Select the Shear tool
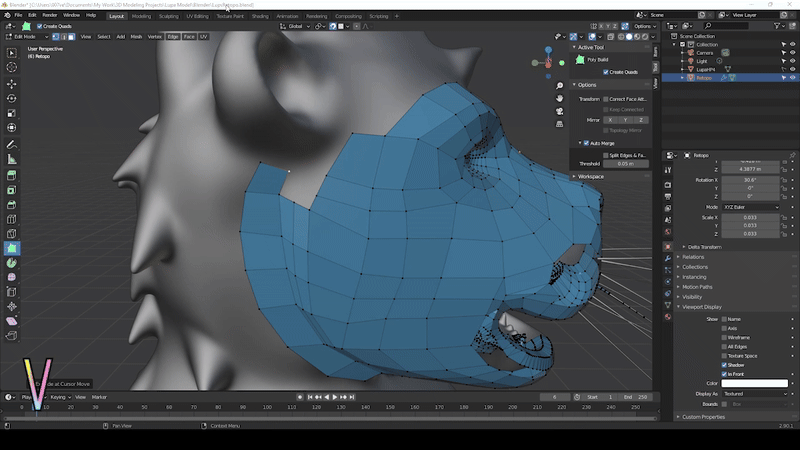 (x=12, y=321)
